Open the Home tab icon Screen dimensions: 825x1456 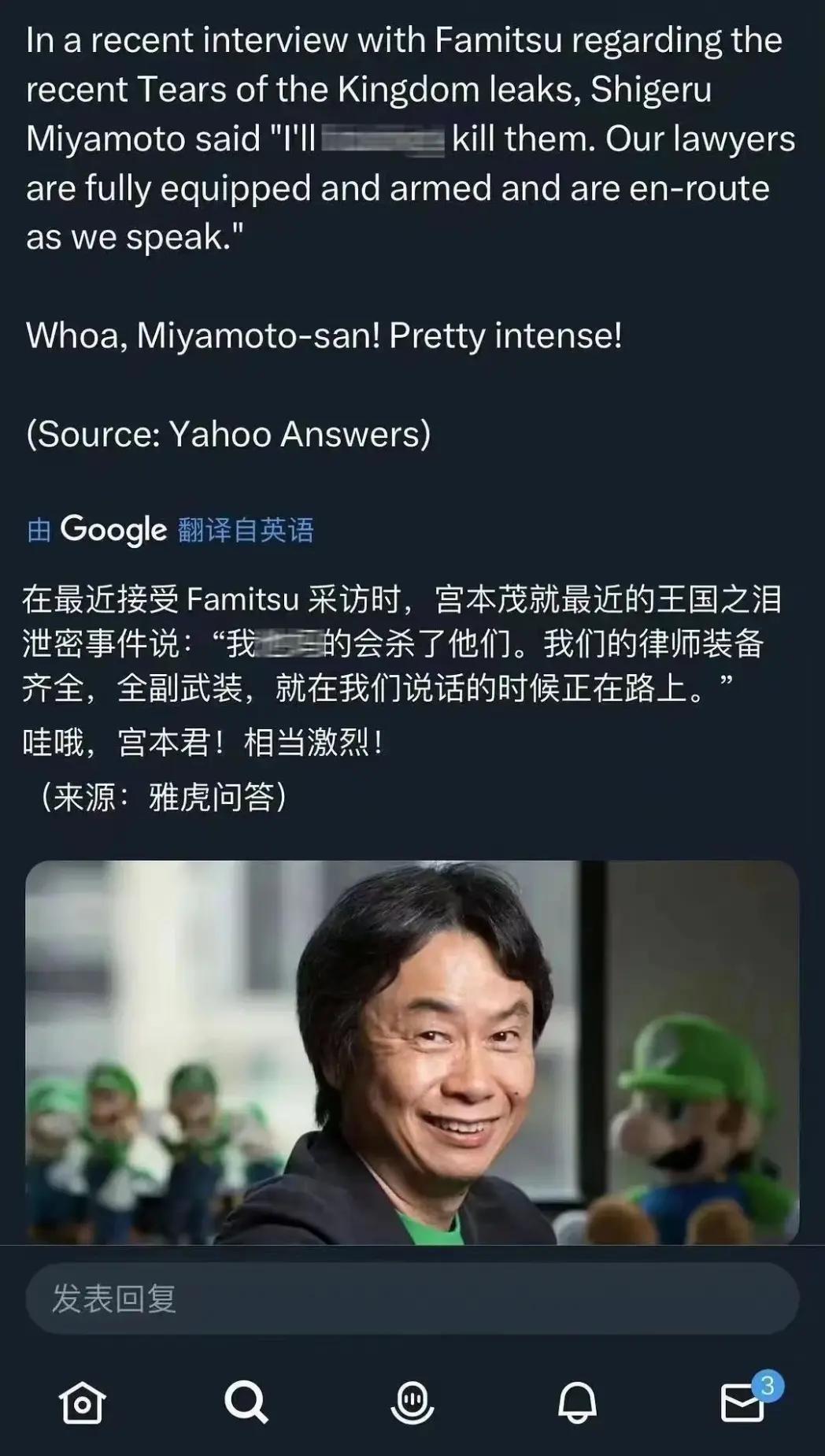[82, 1402]
